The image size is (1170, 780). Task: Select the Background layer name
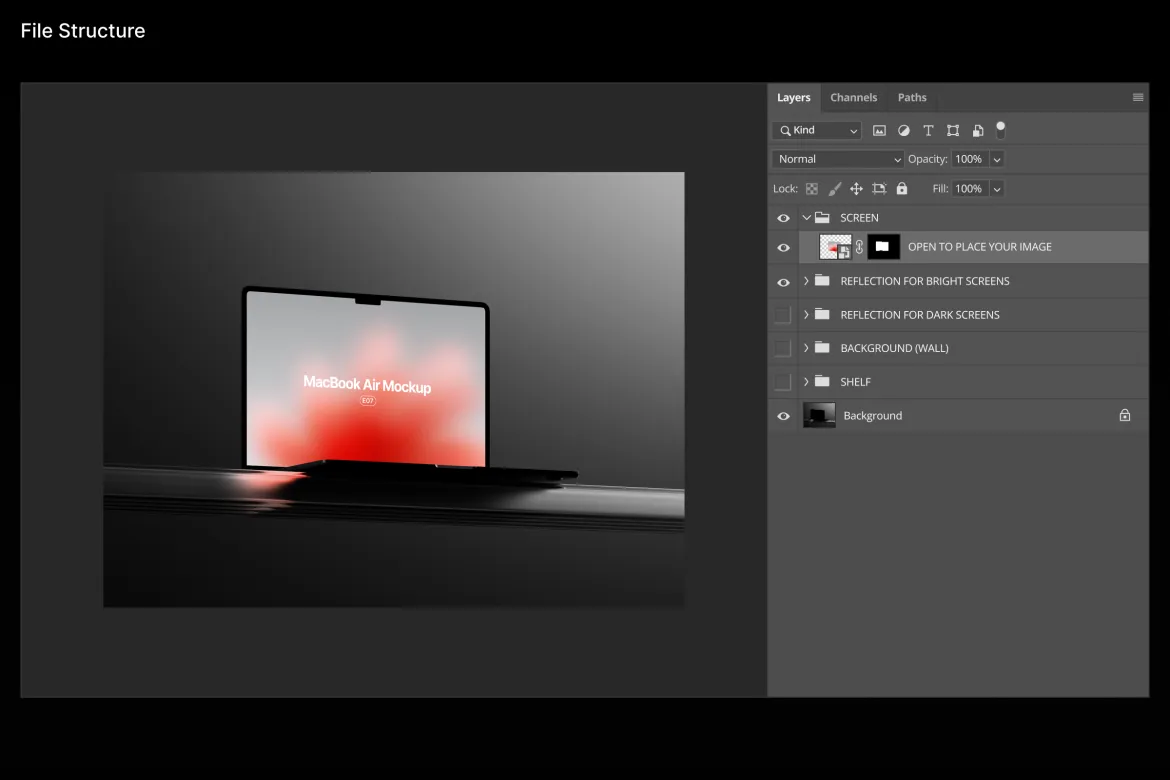tap(873, 416)
